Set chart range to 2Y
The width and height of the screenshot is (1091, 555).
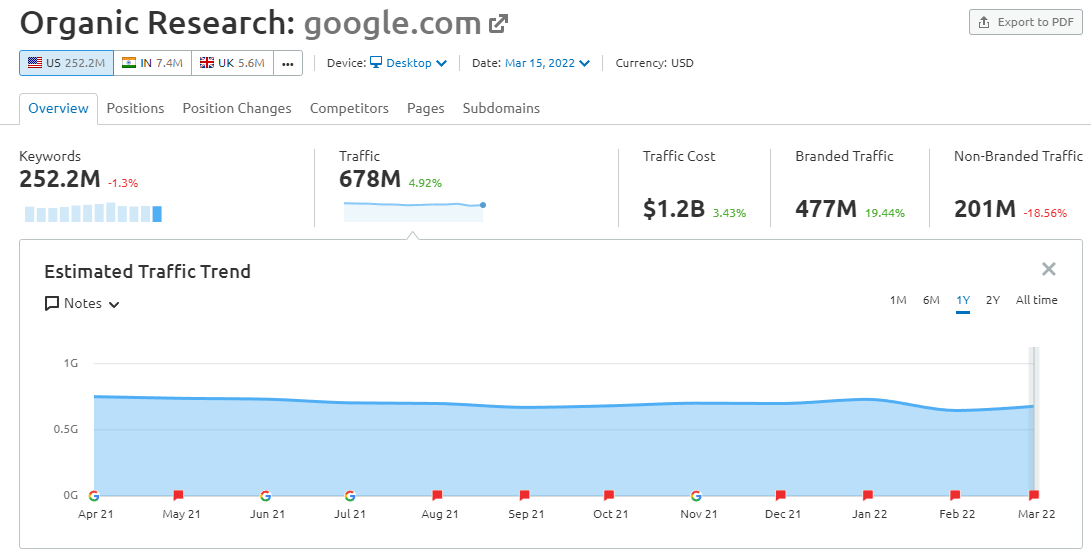click(993, 300)
